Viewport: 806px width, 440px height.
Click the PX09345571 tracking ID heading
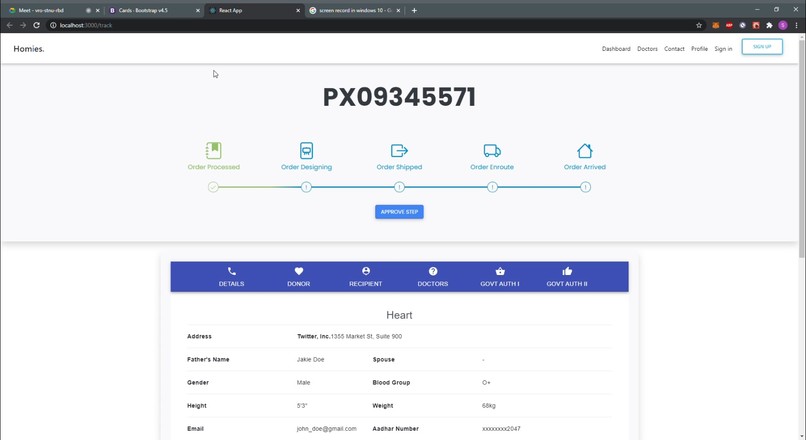399,97
